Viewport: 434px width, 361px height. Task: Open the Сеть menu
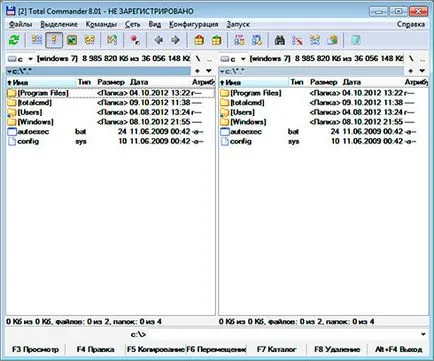[x=133, y=24]
